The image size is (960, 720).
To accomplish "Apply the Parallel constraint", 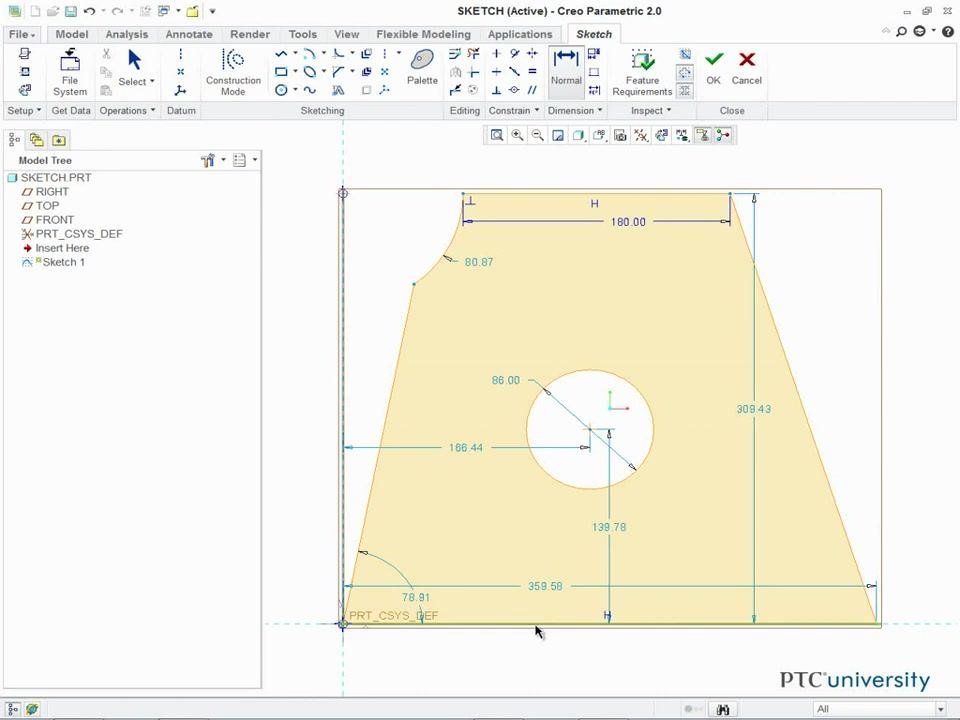I will point(532,90).
